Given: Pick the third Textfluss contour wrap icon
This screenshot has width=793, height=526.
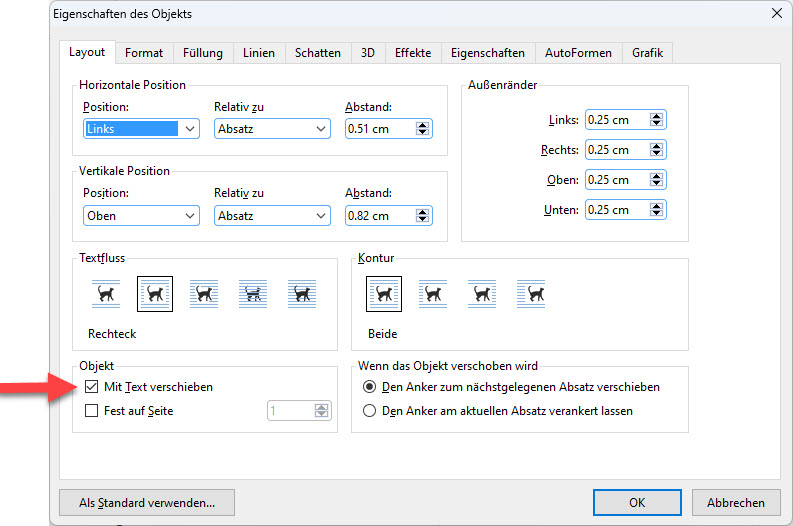Looking at the screenshot, I should (204, 294).
